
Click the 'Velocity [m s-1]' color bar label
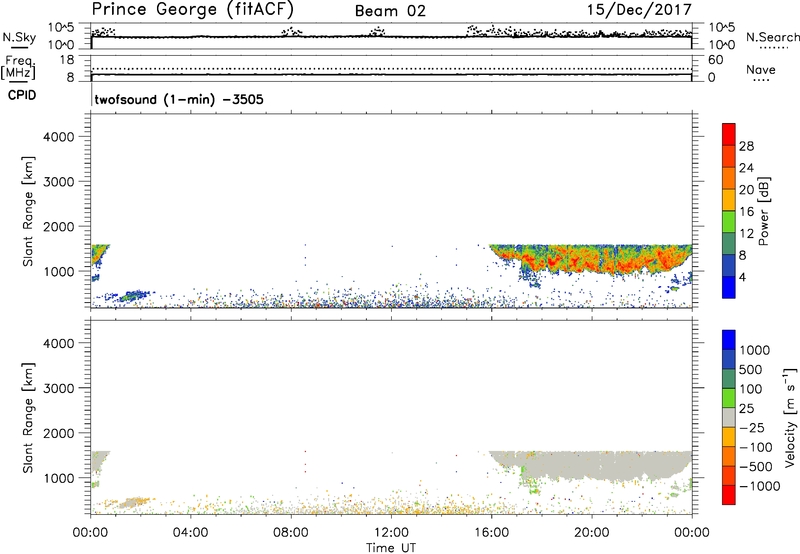pos(789,417)
